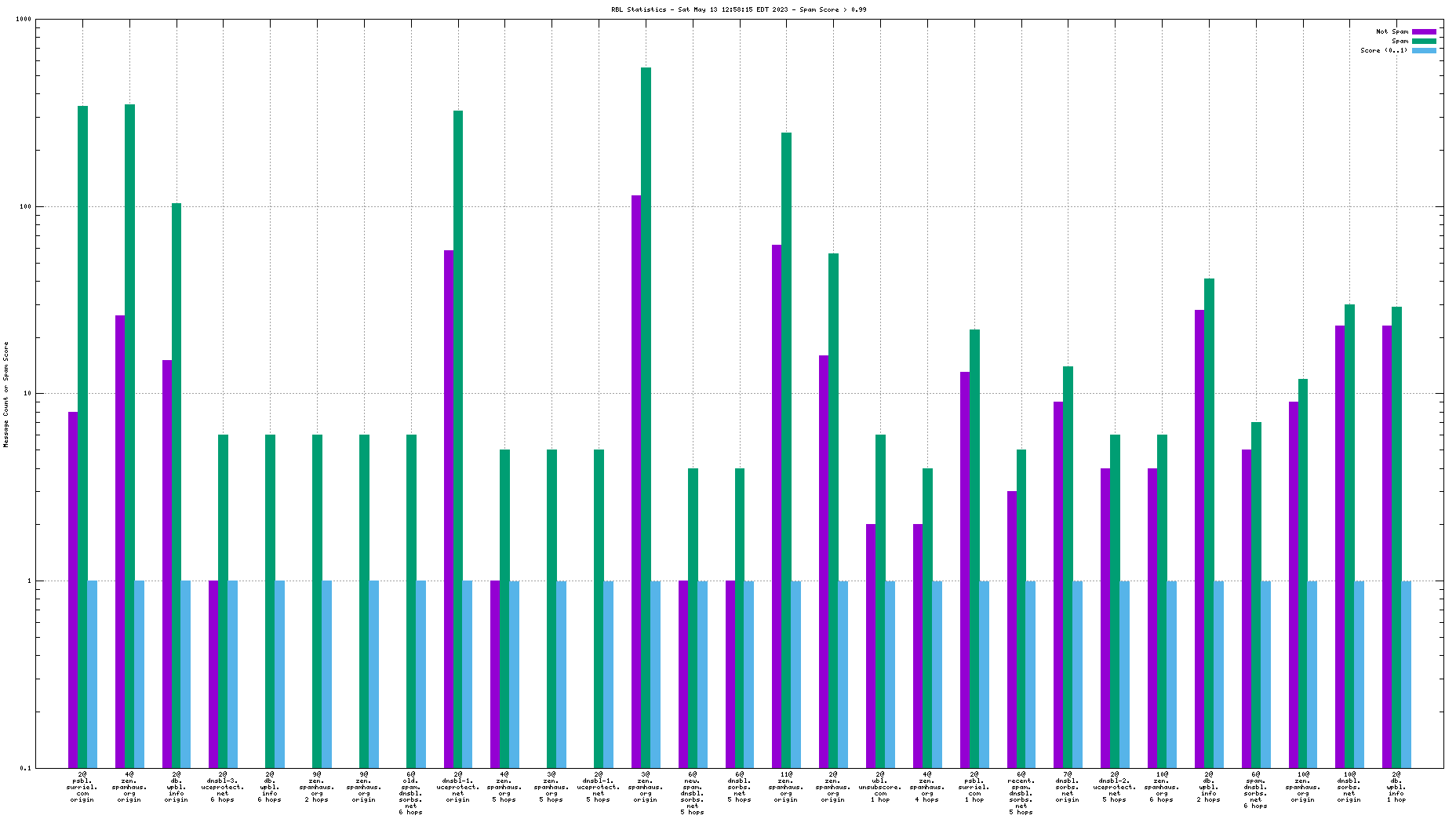Viewport: 1456px width, 819px height.
Task: Select the ubl.unsubscore.com 1 hop label
Action: point(880,787)
